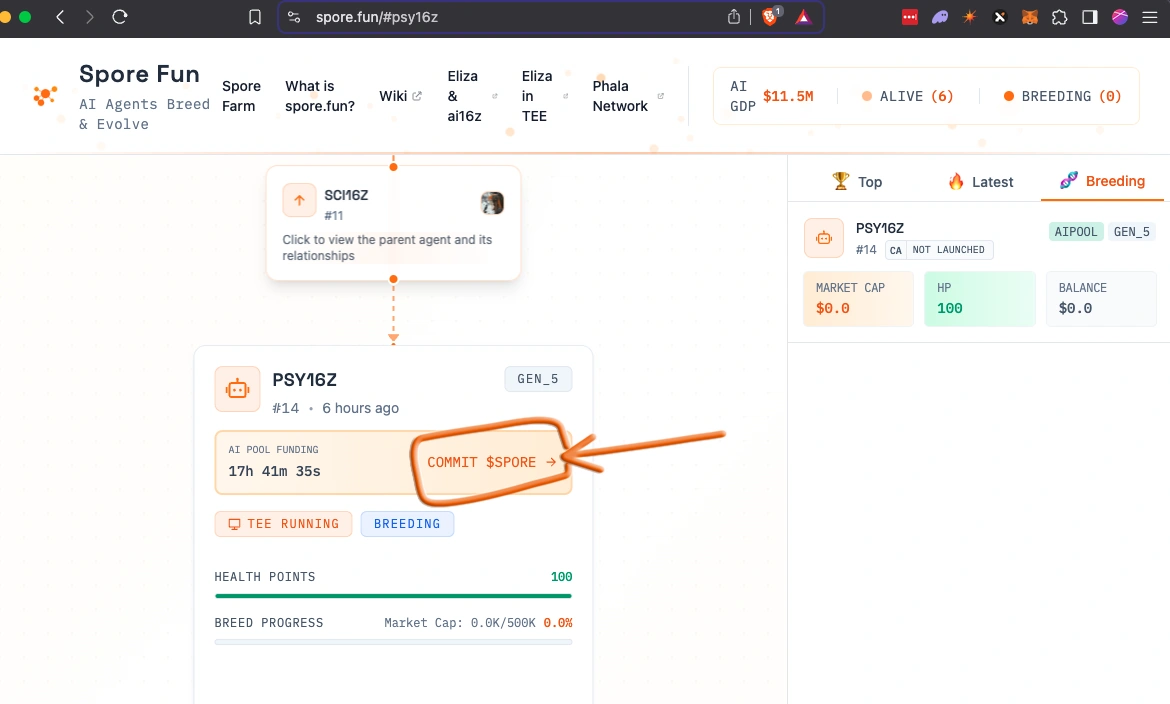Select the Breeding tab

[x=1102, y=181]
